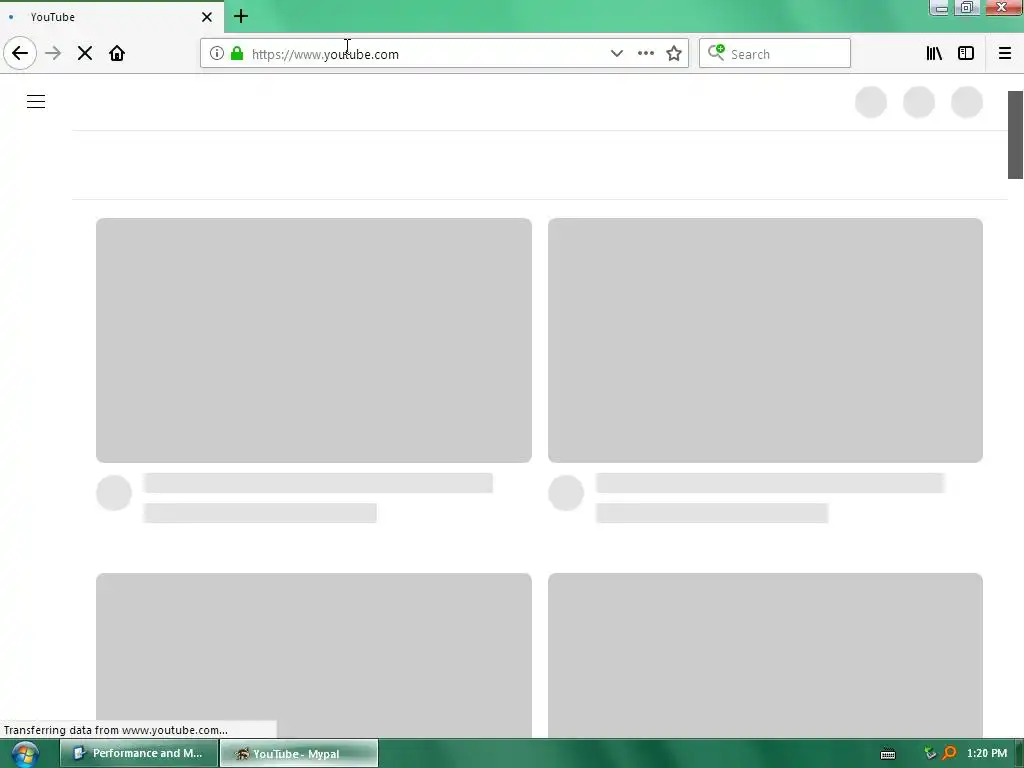Click the green network tray icon
The width and height of the screenshot is (1024, 768).
[931, 754]
